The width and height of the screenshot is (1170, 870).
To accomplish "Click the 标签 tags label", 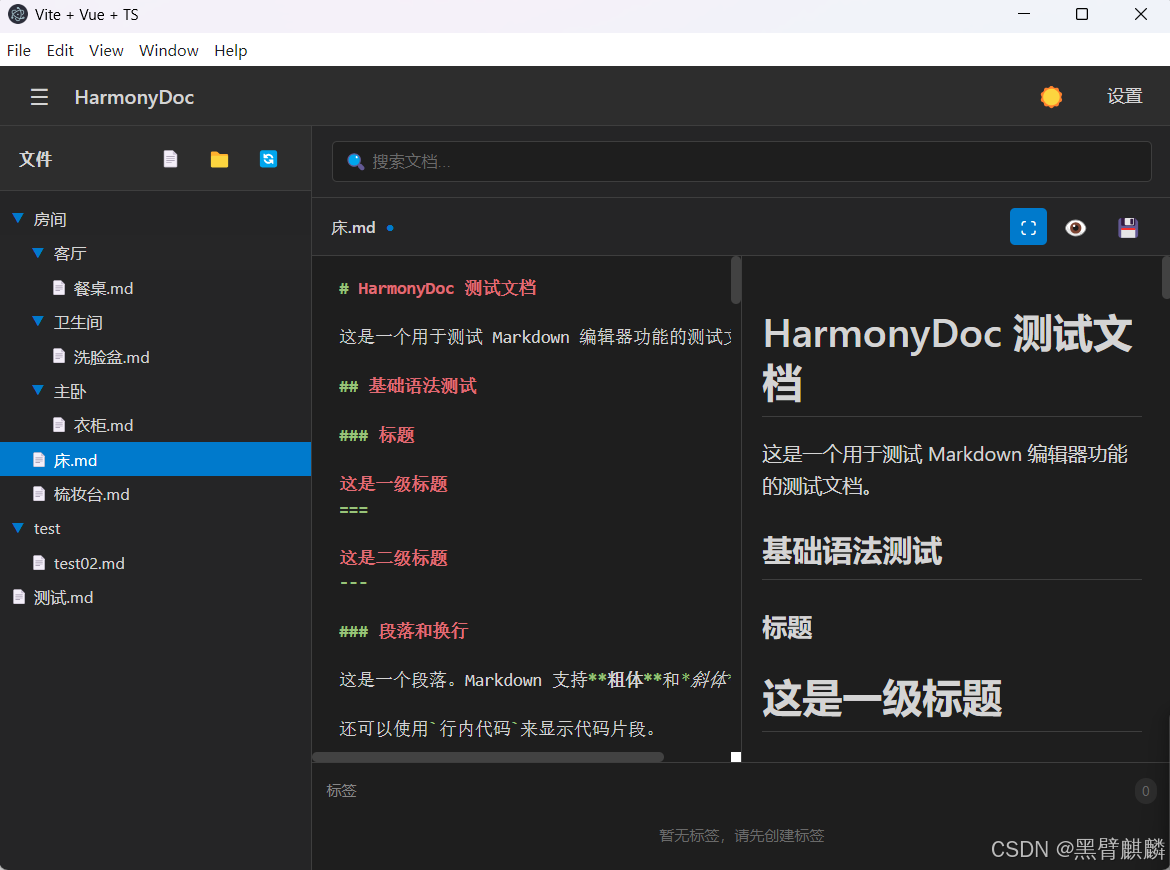I will (x=342, y=790).
